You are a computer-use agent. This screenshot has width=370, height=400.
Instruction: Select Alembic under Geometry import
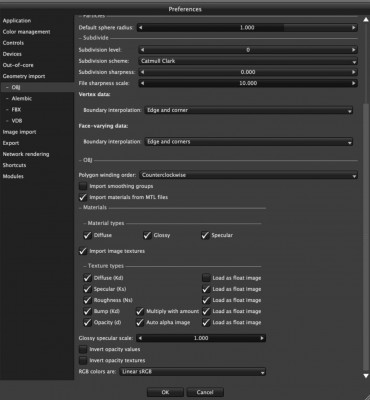coord(22,99)
